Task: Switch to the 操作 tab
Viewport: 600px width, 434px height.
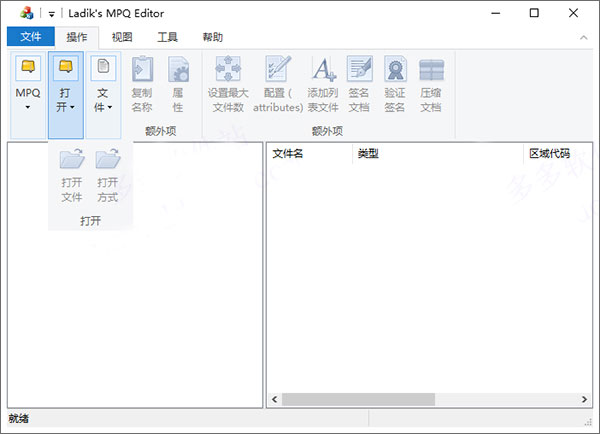Action: (x=77, y=37)
